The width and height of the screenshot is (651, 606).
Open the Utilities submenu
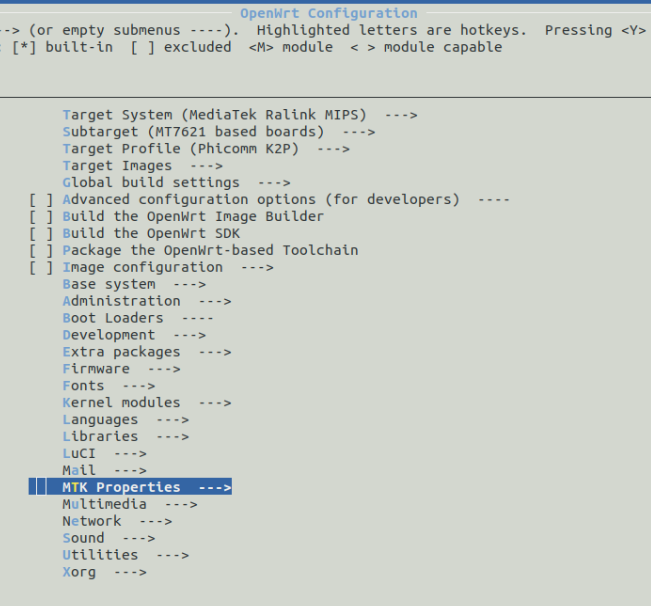[125, 555]
